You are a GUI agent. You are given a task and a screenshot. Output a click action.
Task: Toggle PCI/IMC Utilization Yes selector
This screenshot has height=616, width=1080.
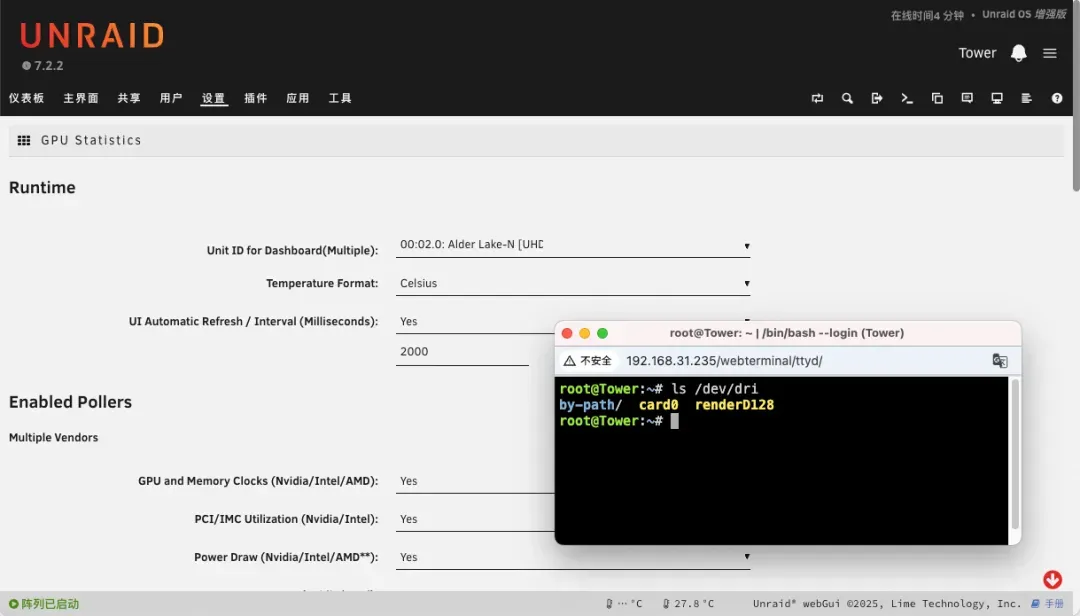(475, 519)
